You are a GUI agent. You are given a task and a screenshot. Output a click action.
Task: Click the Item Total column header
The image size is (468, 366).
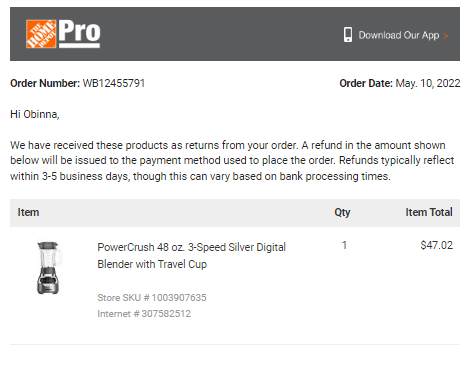[x=429, y=212]
